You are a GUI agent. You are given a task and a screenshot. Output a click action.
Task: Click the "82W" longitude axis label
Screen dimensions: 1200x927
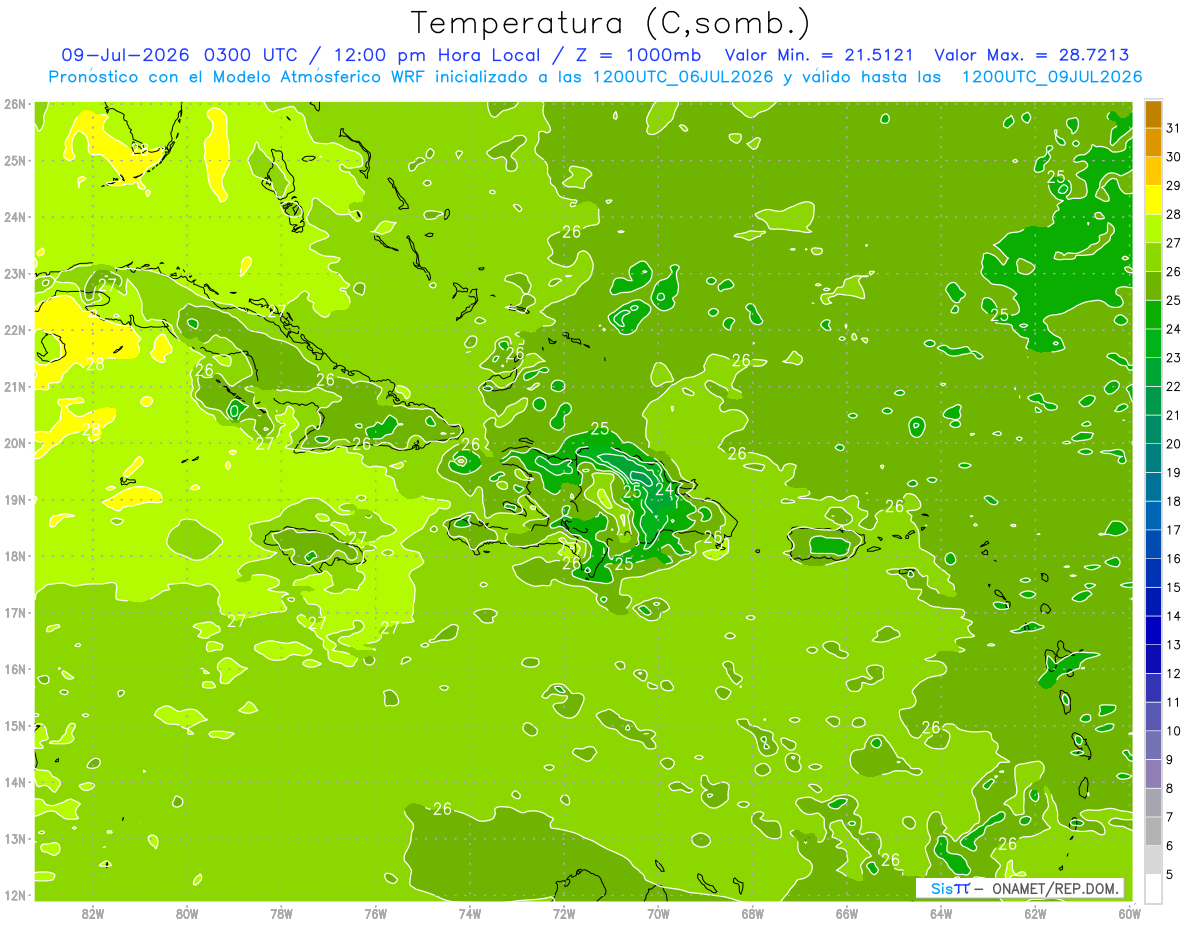[x=92, y=912]
